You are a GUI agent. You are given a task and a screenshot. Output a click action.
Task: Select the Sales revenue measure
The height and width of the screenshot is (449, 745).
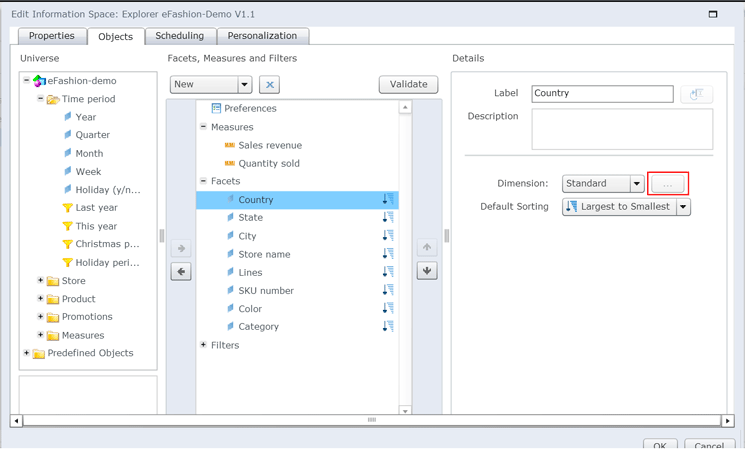pos(270,145)
